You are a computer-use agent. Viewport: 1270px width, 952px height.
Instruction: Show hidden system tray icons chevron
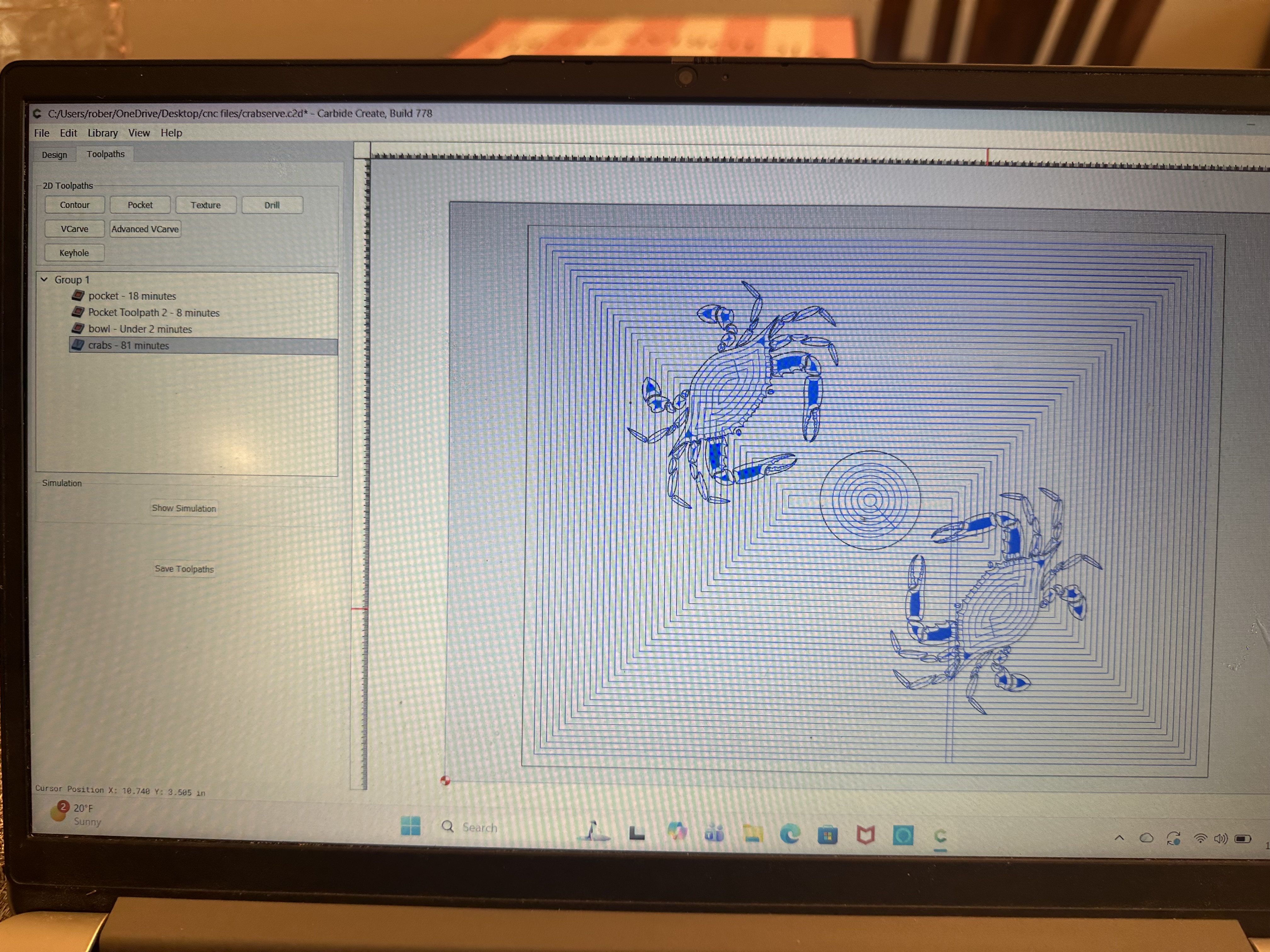[1119, 838]
